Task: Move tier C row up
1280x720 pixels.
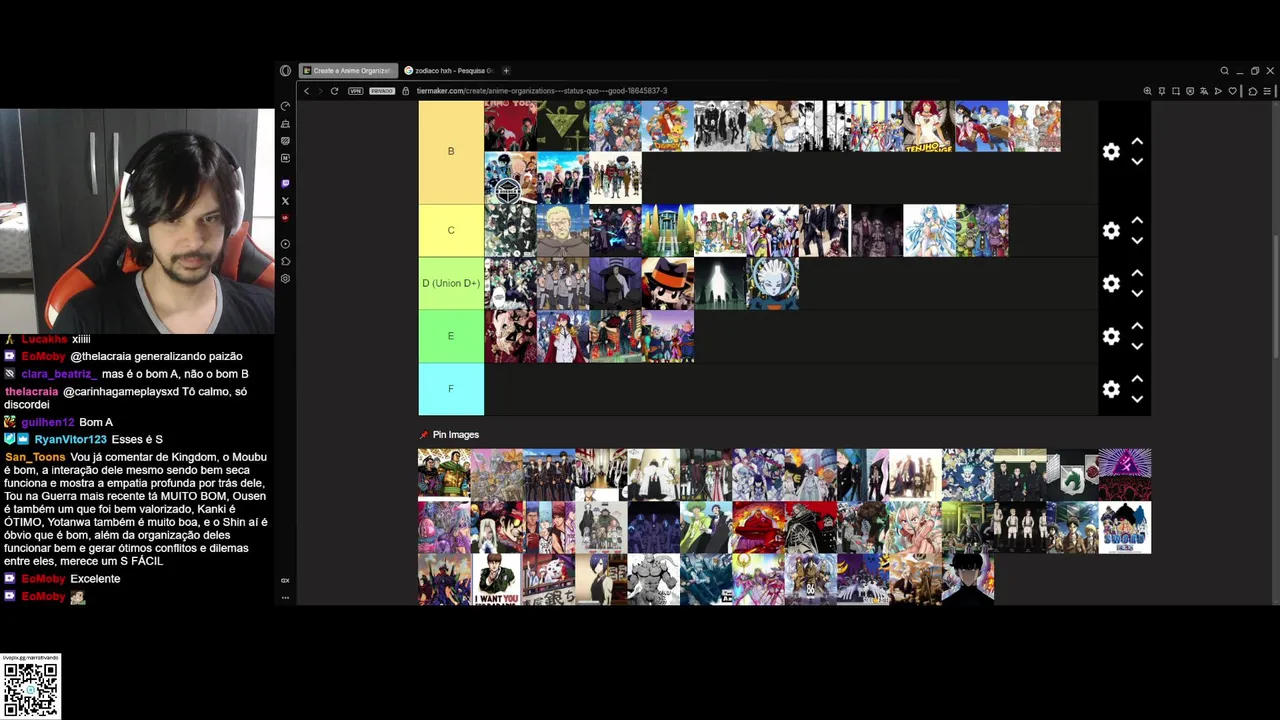Action: point(1137,220)
